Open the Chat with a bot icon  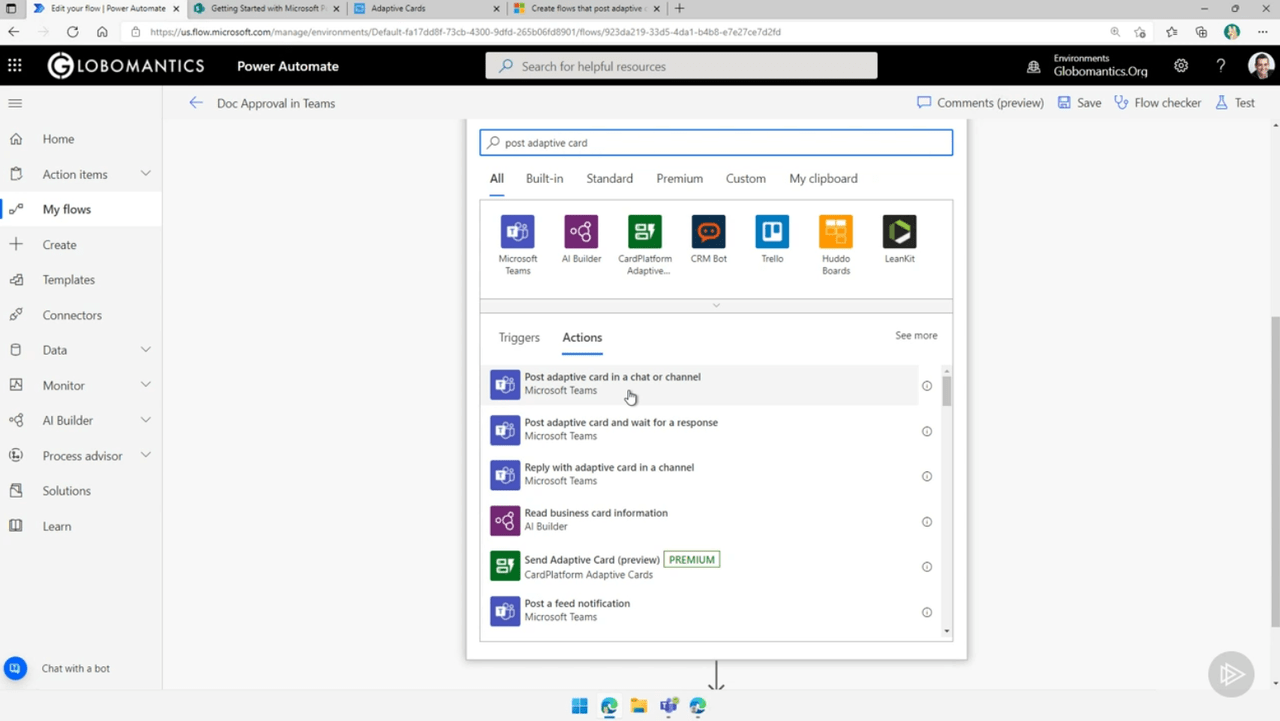tap(15, 669)
